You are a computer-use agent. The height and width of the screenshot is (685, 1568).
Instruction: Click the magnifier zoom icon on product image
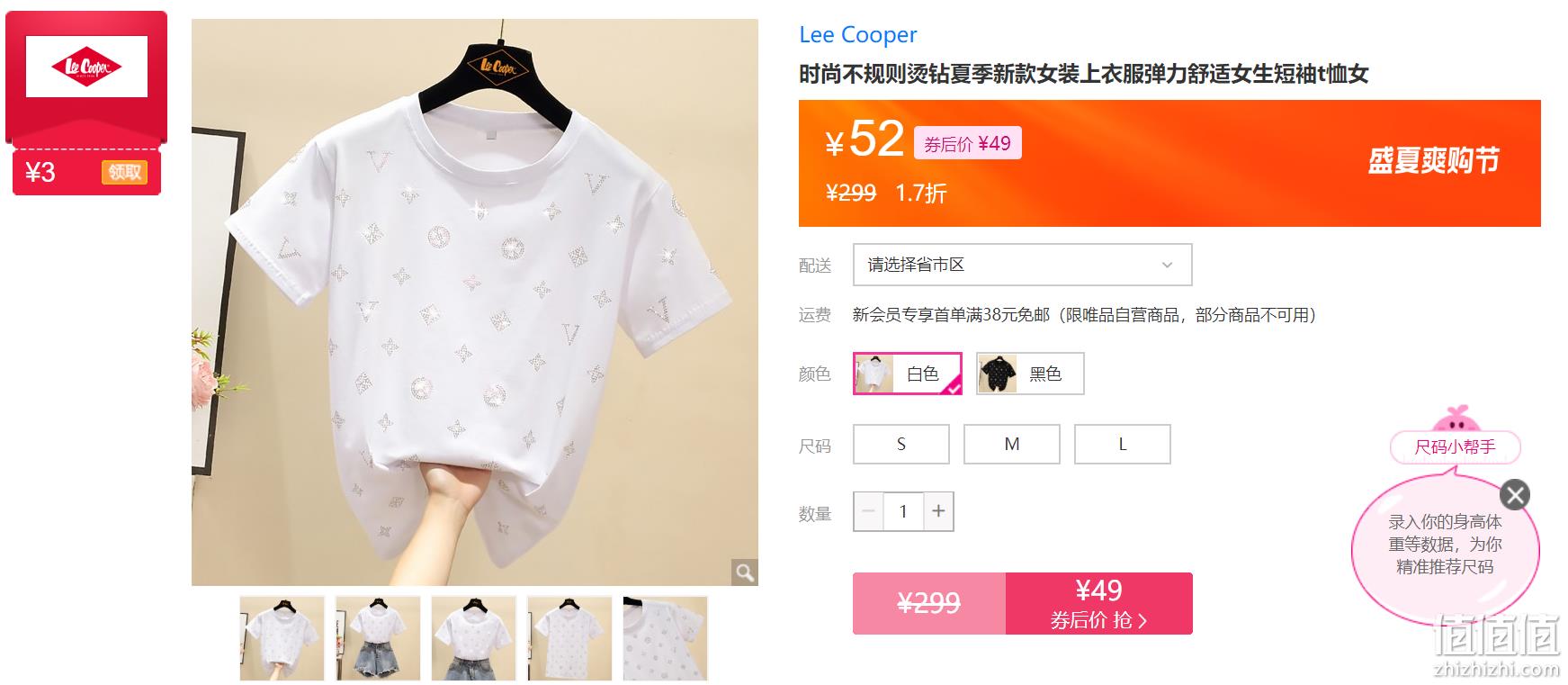744,572
